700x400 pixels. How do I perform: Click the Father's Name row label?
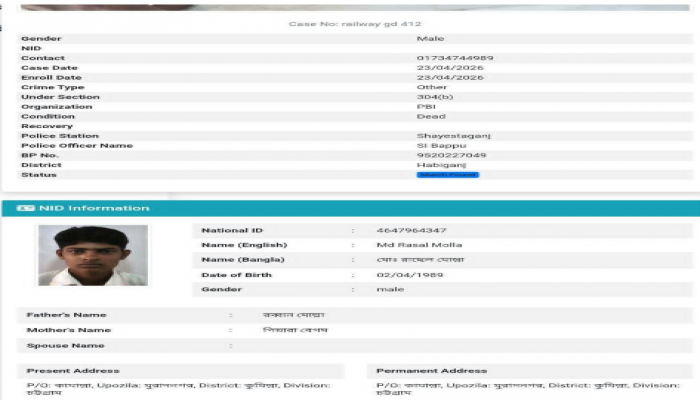66,315
